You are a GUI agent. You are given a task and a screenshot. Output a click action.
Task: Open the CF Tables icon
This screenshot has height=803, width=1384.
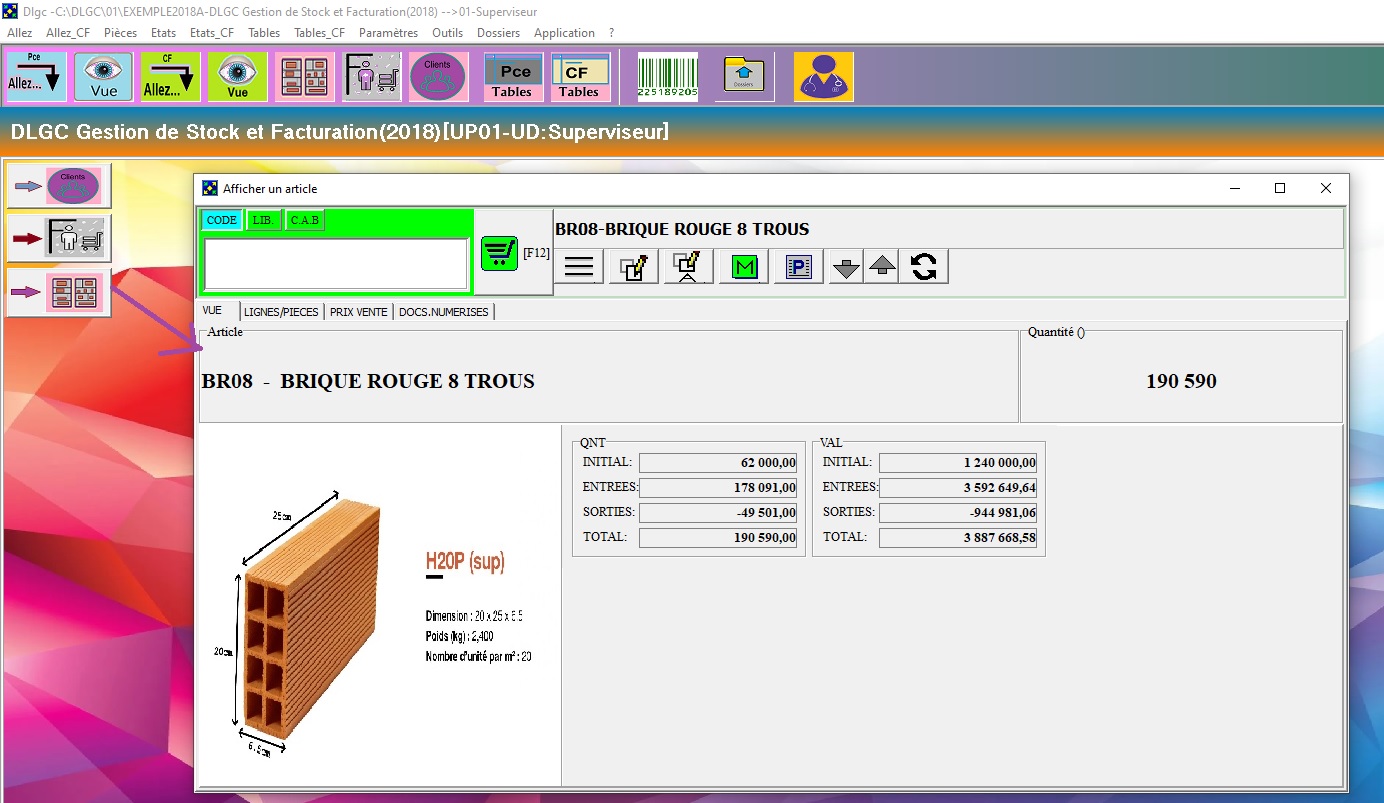click(580, 77)
